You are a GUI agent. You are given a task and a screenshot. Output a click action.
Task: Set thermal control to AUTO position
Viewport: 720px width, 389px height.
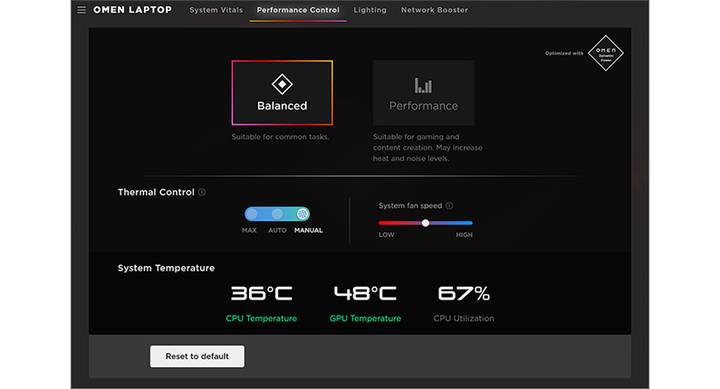pyautogui.click(x=277, y=214)
